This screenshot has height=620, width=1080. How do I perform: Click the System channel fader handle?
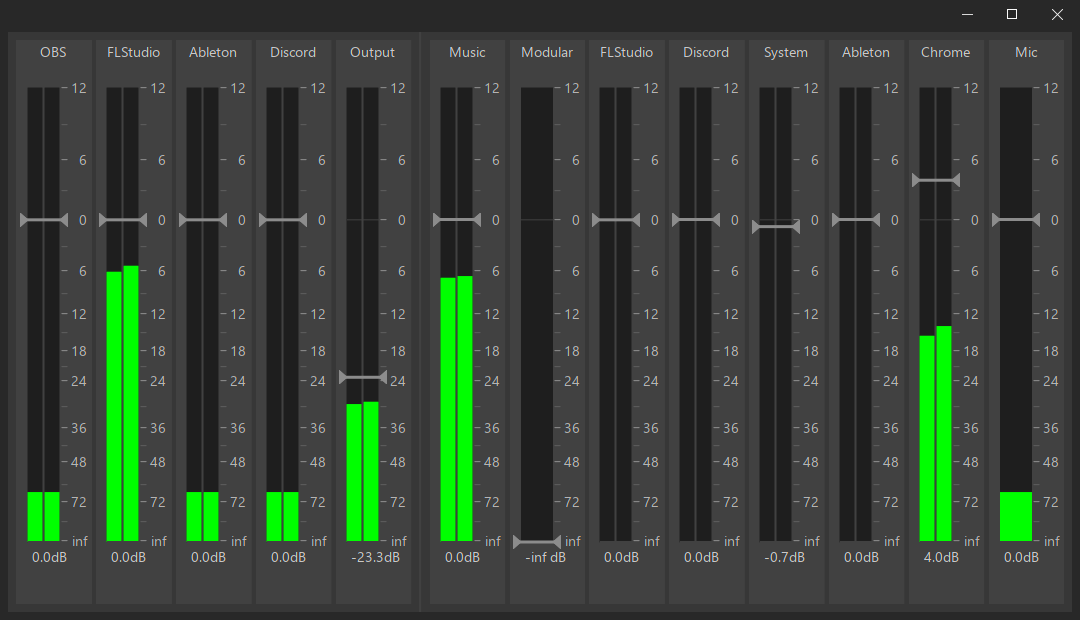click(x=776, y=227)
